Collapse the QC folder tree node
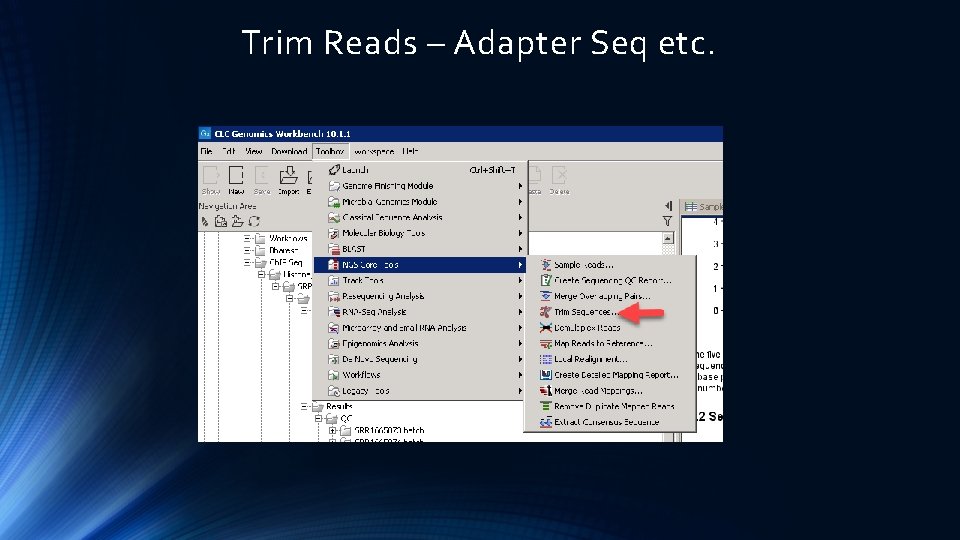The height and width of the screenshot is (540, 960). pos(318,419)
